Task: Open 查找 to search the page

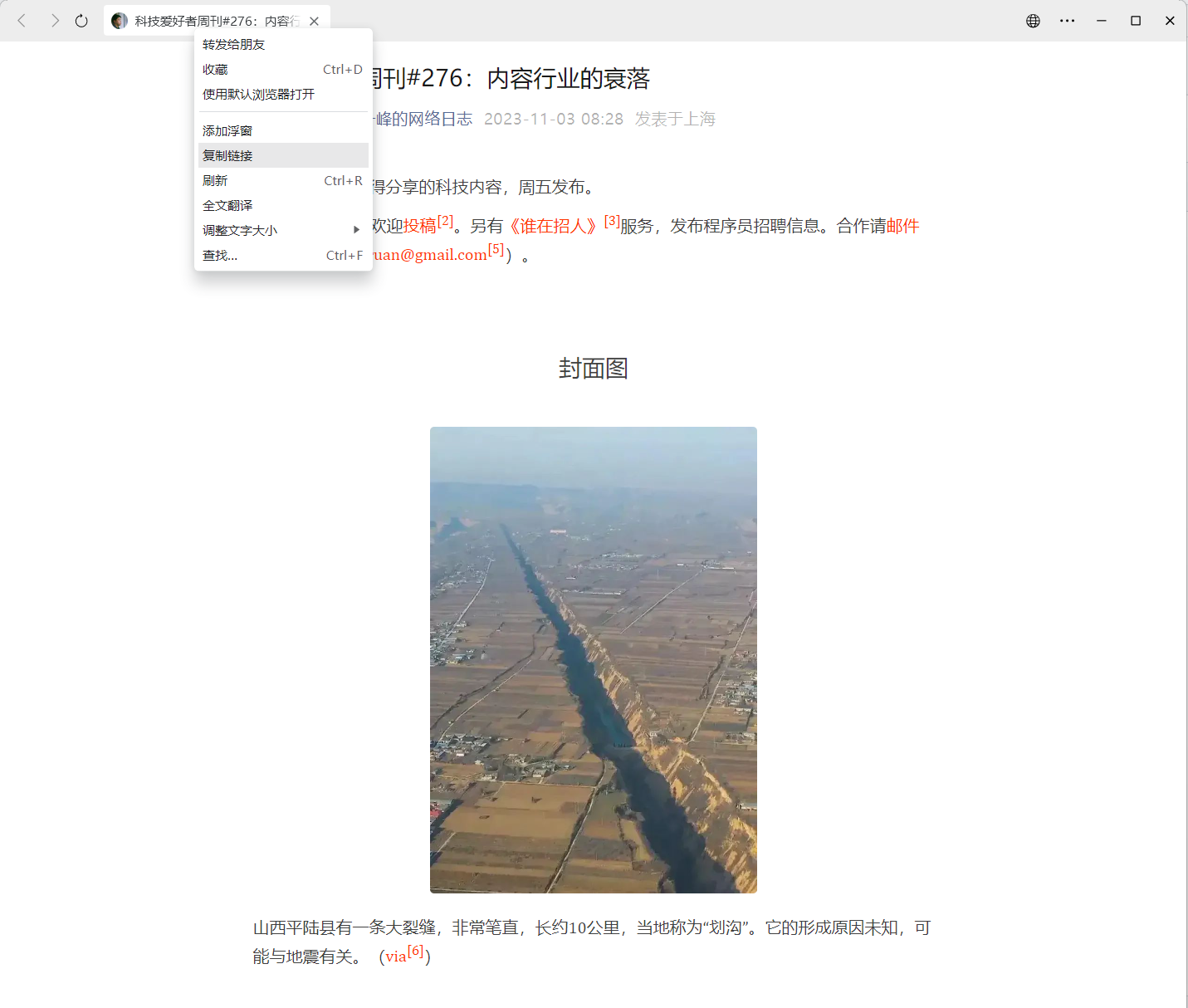Action: tap(219, 255)
